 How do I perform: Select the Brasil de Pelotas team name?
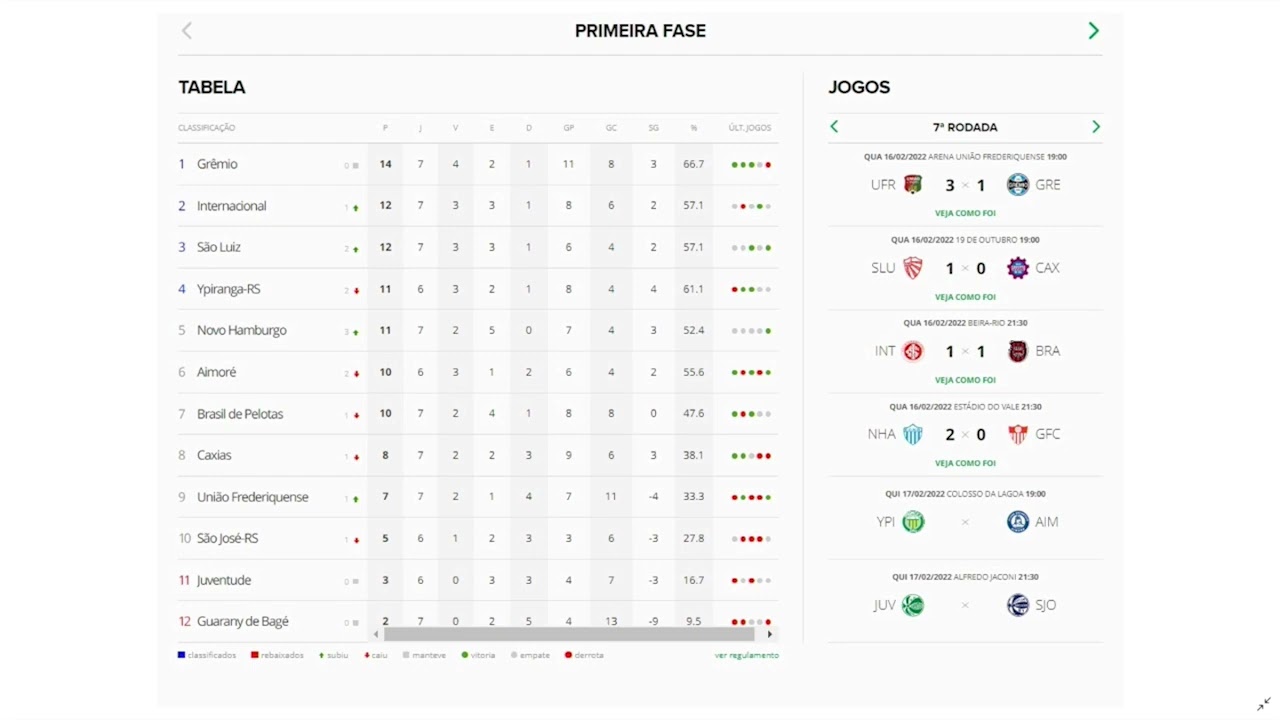click(x=240, y=414)
